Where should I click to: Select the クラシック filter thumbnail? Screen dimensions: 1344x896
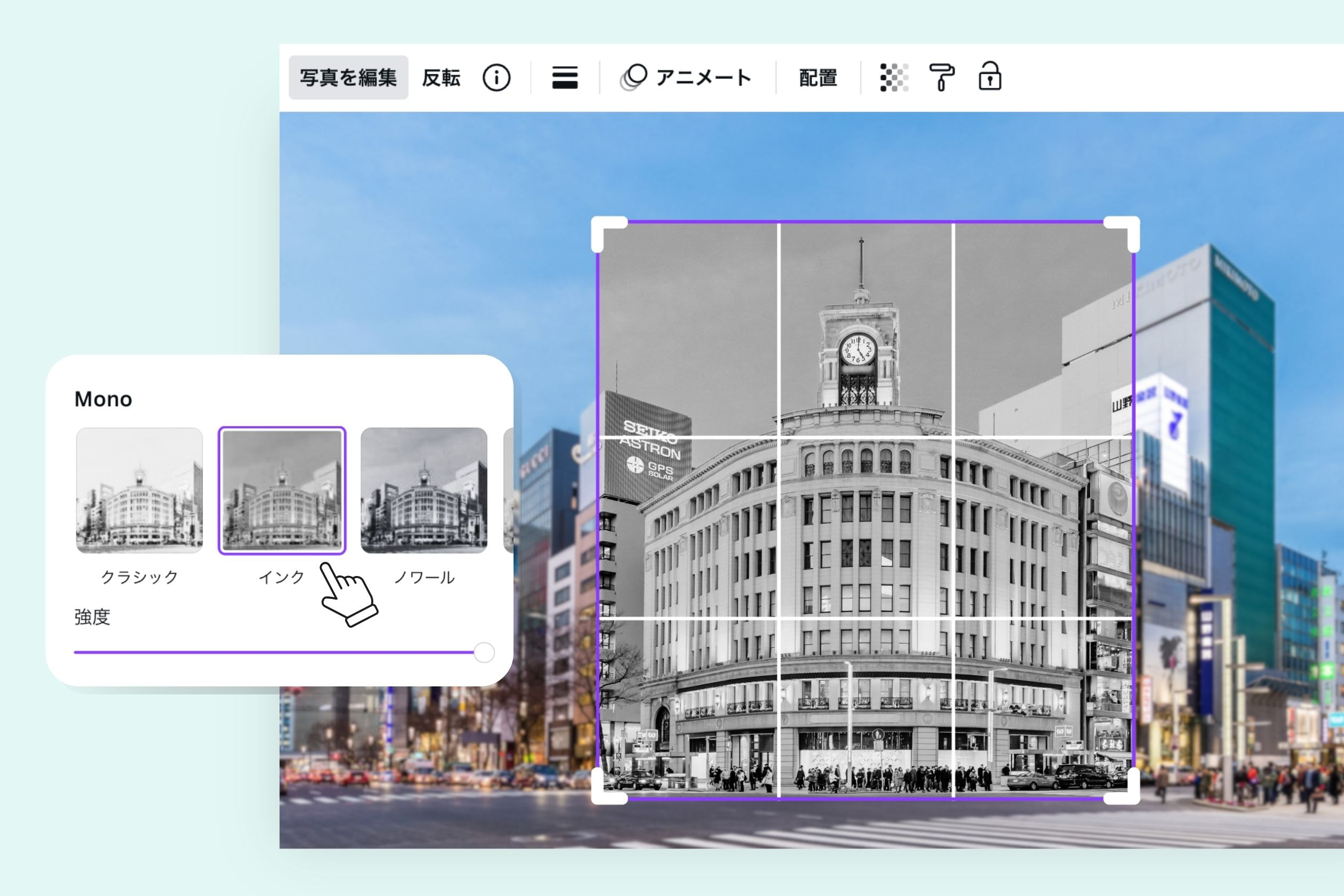pos(139,490)
